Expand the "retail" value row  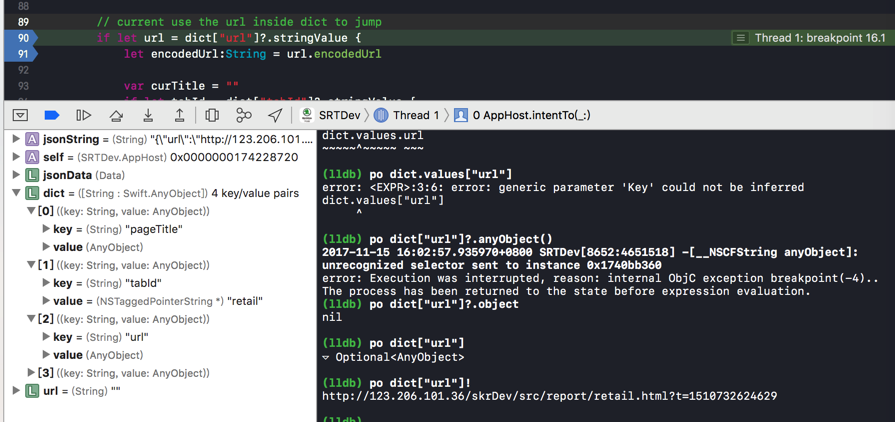[x=46, y=301]
